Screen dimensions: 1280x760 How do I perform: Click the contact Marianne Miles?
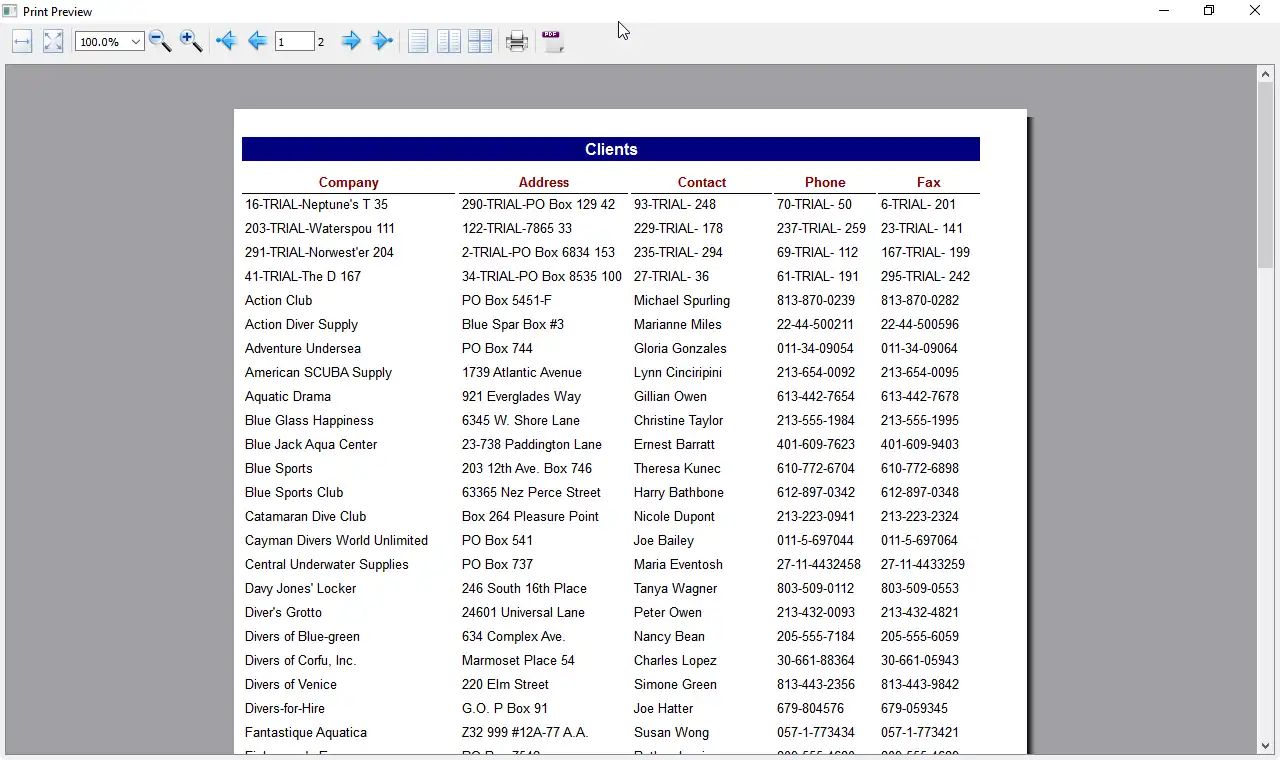pos(677,324)
